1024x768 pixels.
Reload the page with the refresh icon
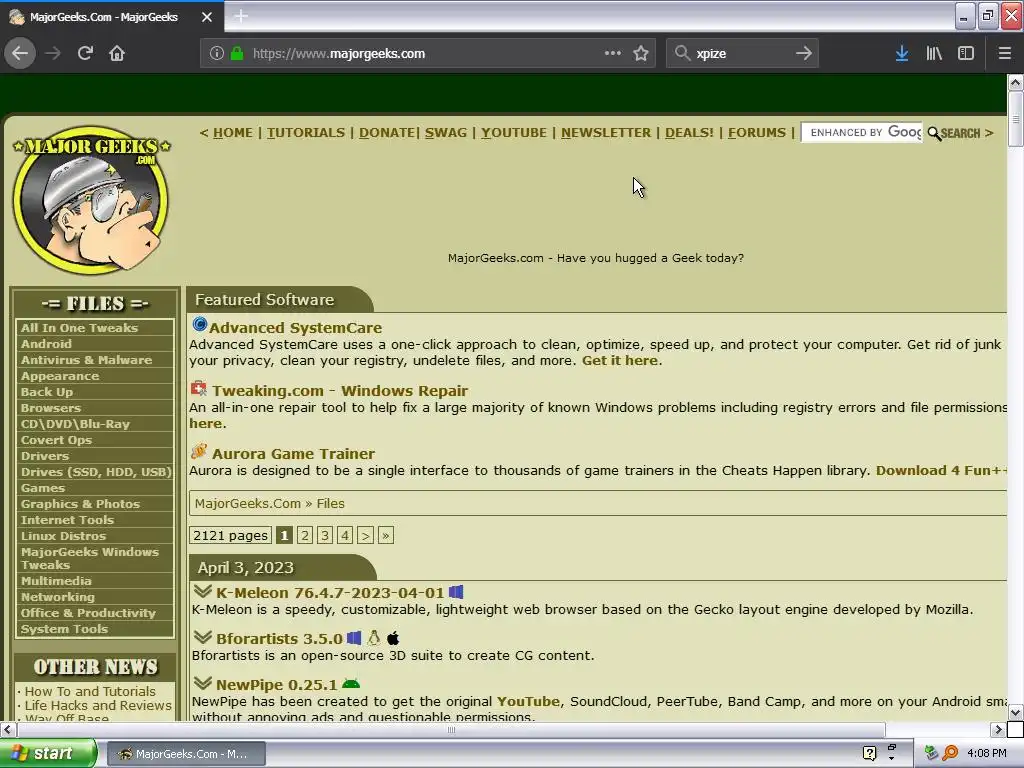coord(85,54)
